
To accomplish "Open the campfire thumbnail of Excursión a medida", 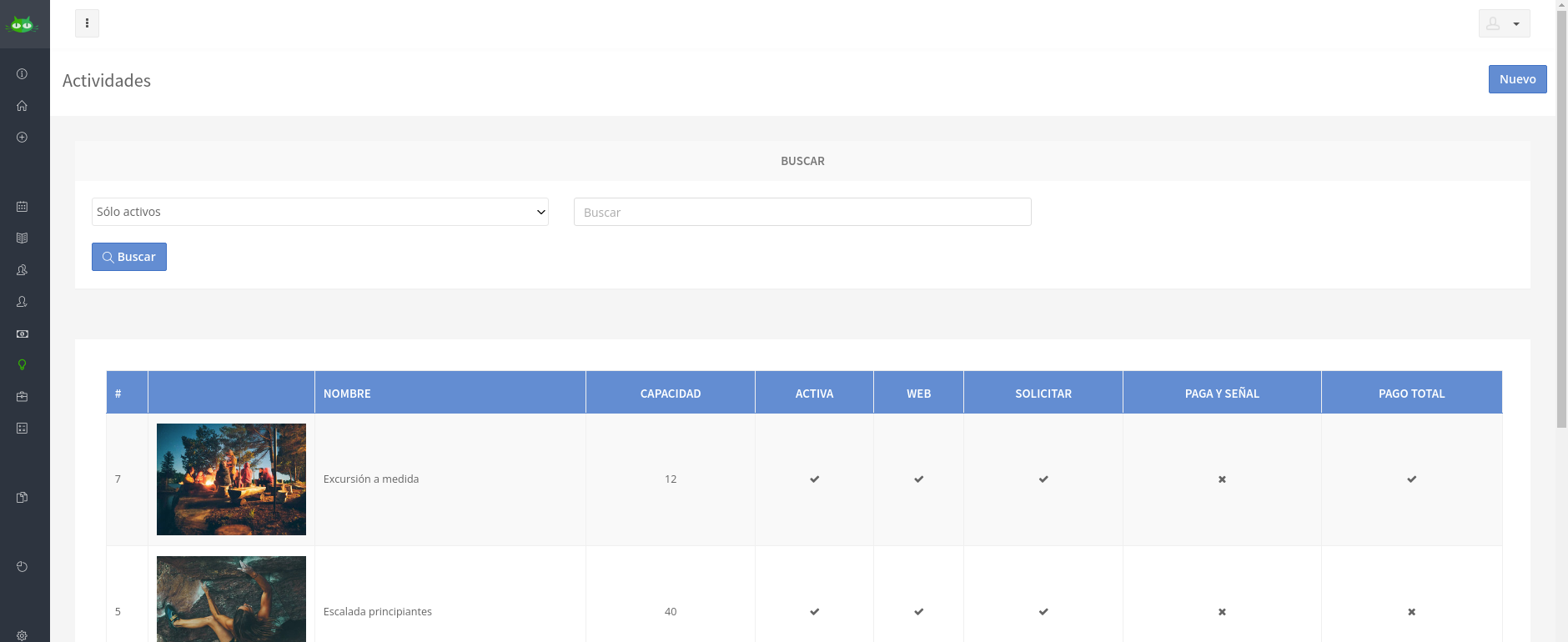I will 231,479.
